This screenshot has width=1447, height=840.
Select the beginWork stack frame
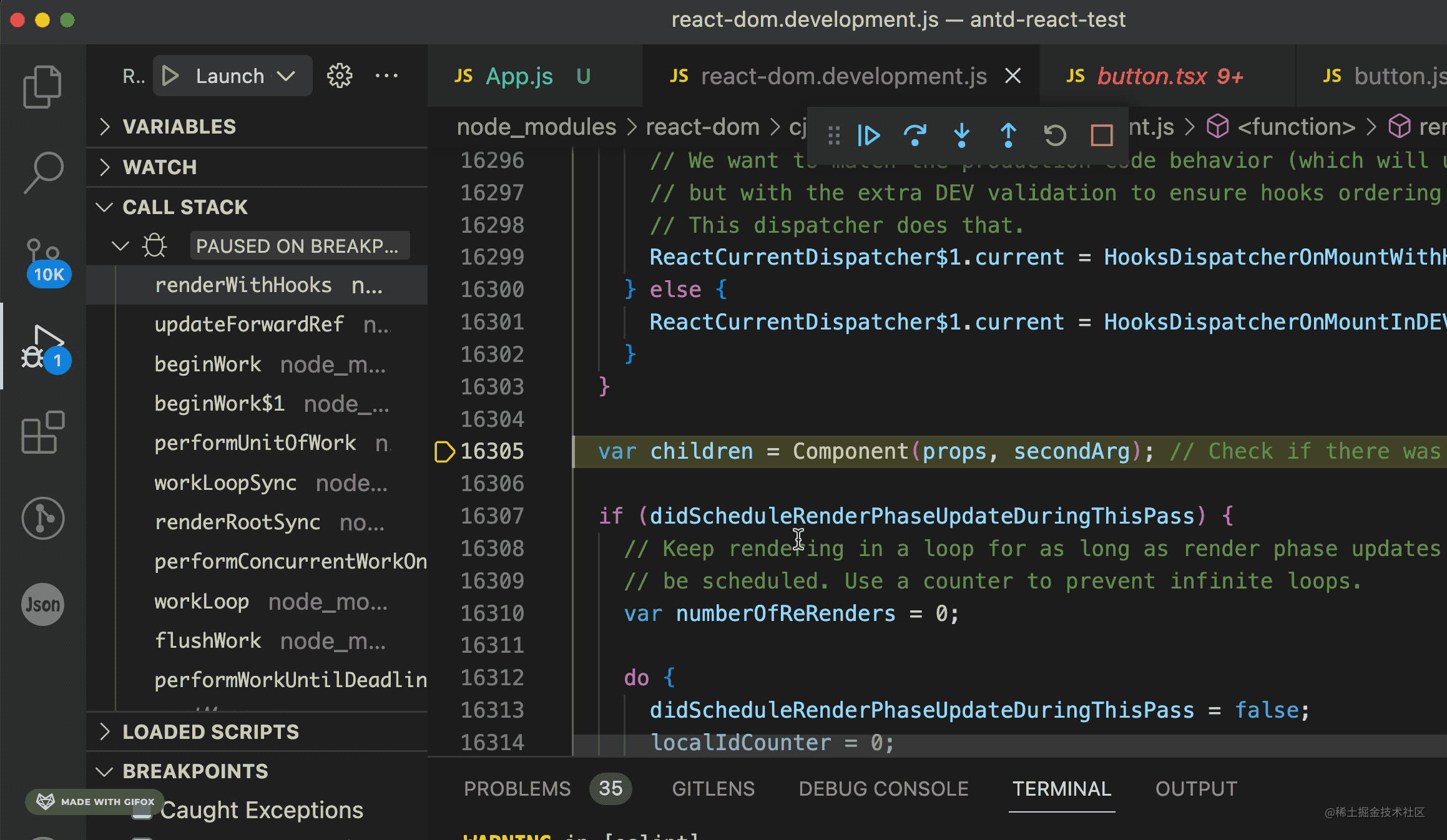(x=208, y=364)
